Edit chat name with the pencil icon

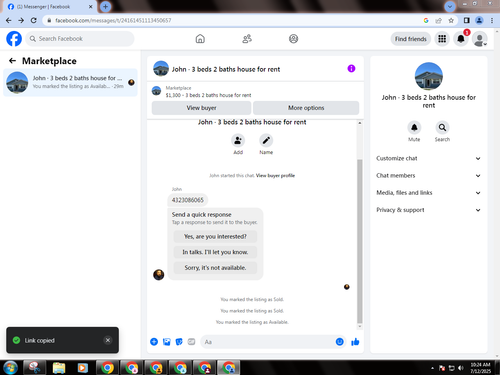266,140
